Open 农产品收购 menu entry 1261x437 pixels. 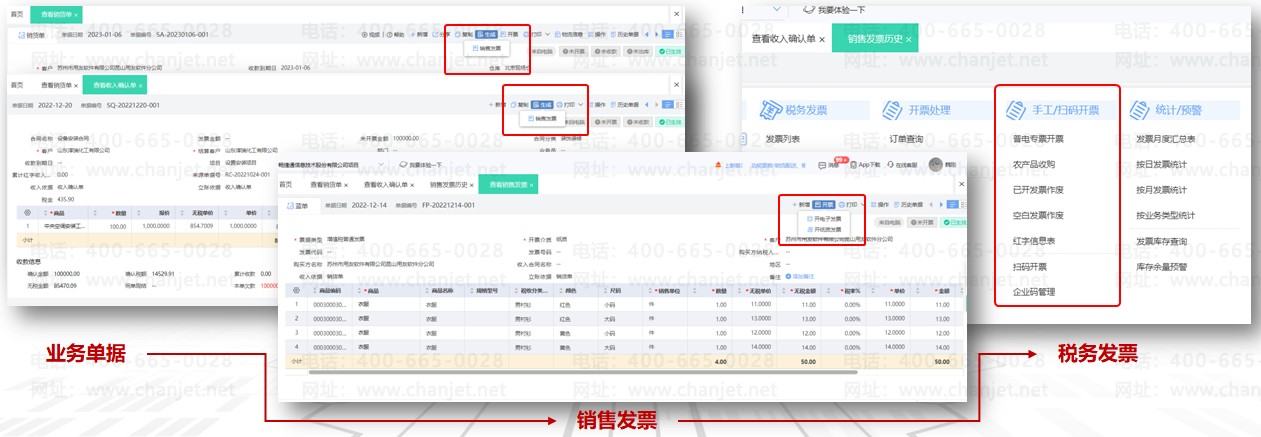[1033, 164]
